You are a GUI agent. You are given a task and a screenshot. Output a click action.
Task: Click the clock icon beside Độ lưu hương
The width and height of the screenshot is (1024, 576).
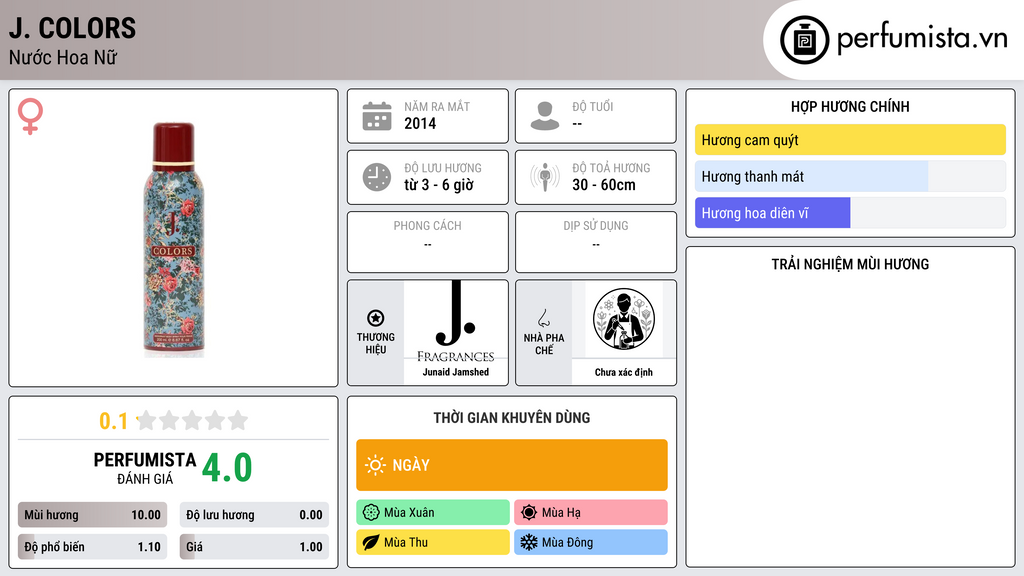[377, 177]
